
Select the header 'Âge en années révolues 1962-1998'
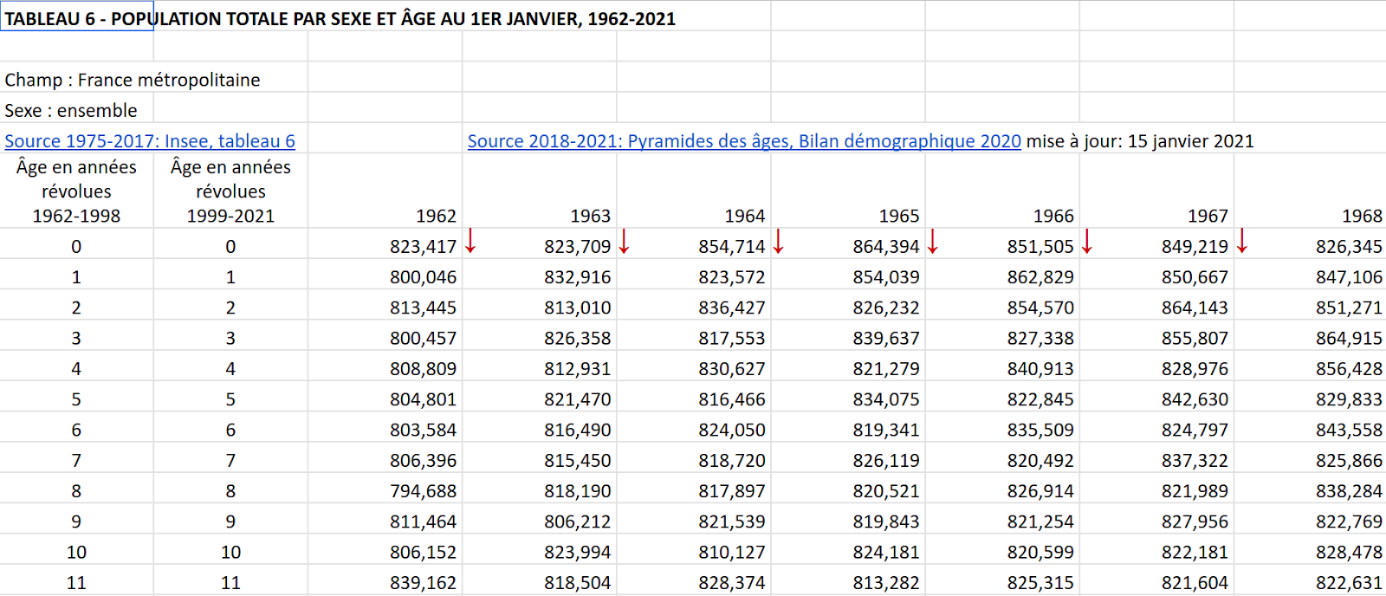[x=77, y=191]
